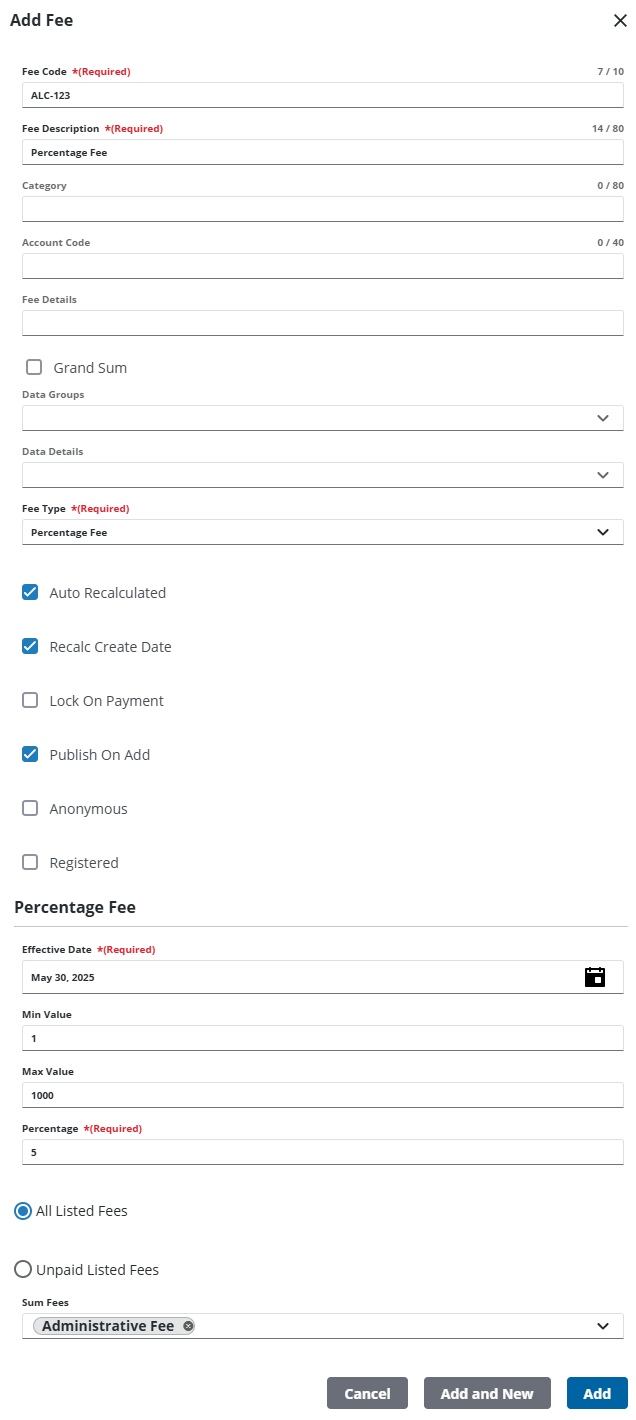Remove the Administrative Fee chip
Image resolution: width=636 pixels, height=1420 pixels.
(x=189, y=1326)
